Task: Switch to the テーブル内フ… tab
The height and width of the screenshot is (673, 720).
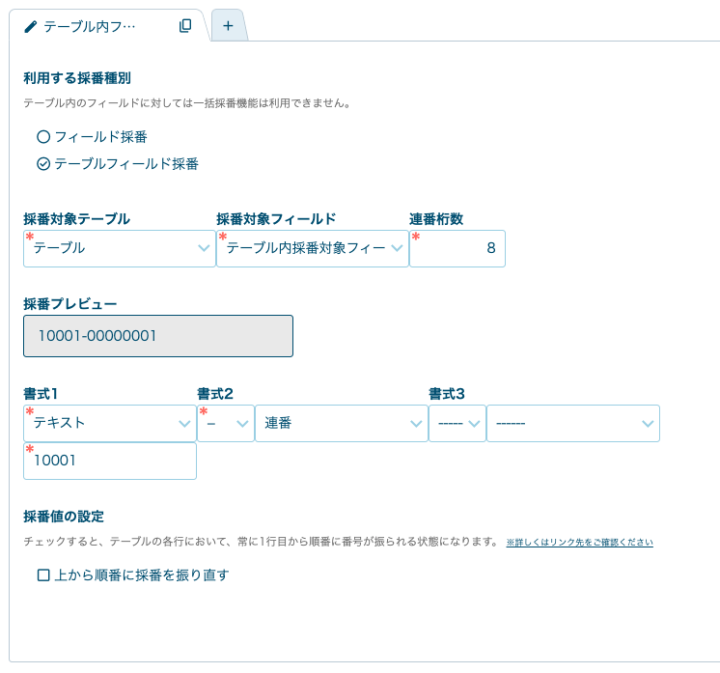Action: coord(90,27)
